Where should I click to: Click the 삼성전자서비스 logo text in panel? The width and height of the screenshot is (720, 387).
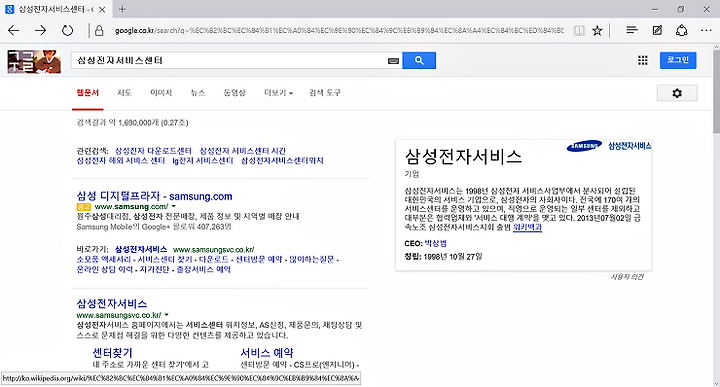(630, 146)
